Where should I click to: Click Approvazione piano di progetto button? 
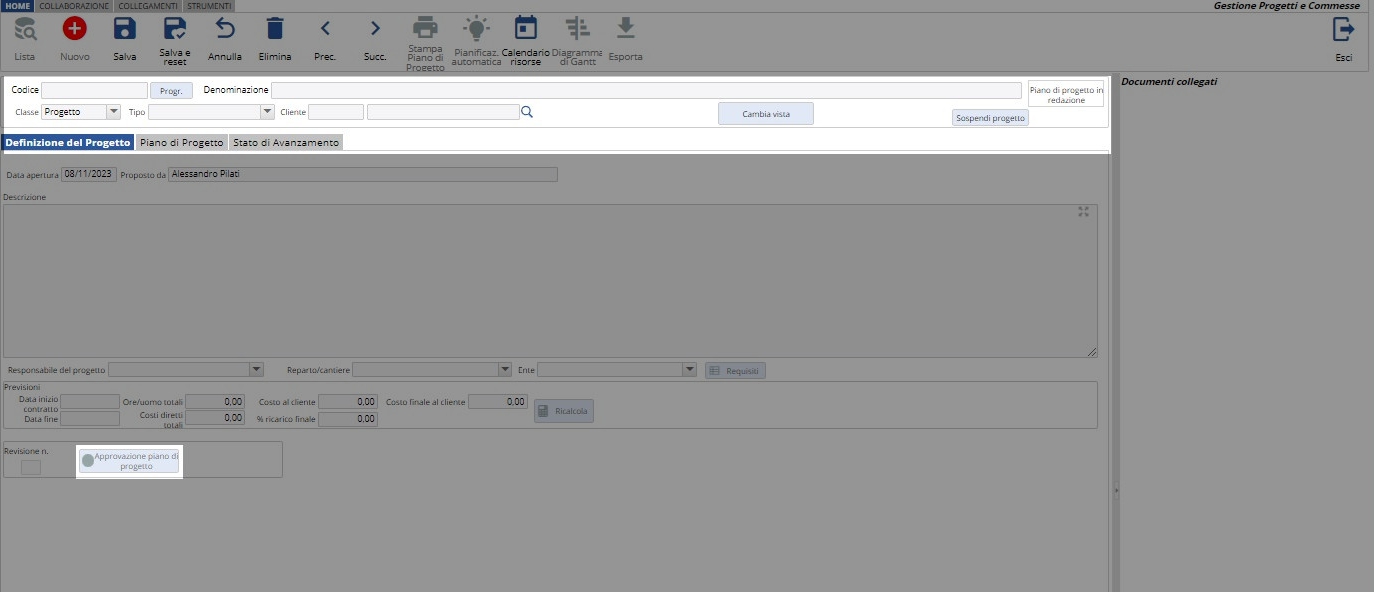129,461
